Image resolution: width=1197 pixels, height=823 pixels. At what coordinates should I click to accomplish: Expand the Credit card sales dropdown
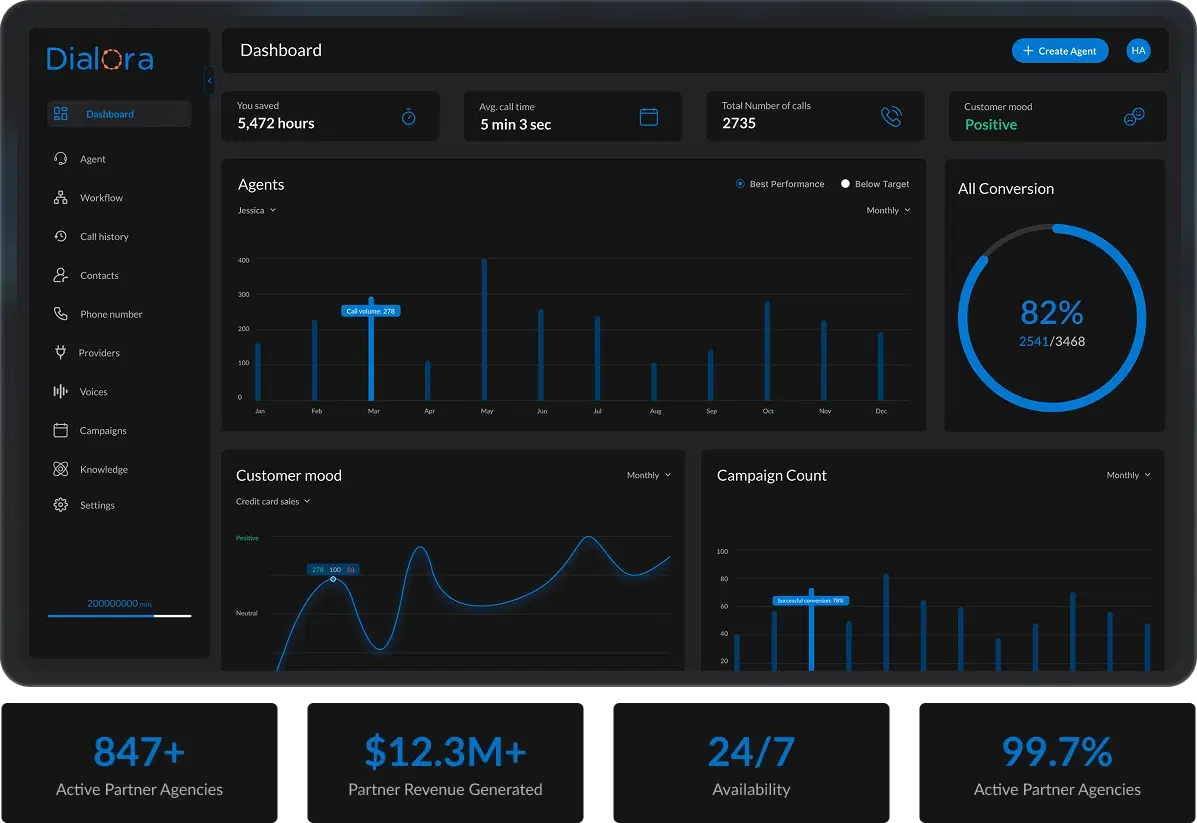[271, 501]
